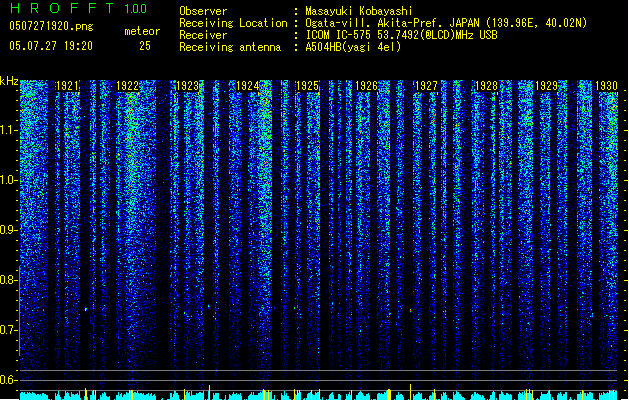Click the Receiver label
The image size is (629, 400).
pos(203,35)
